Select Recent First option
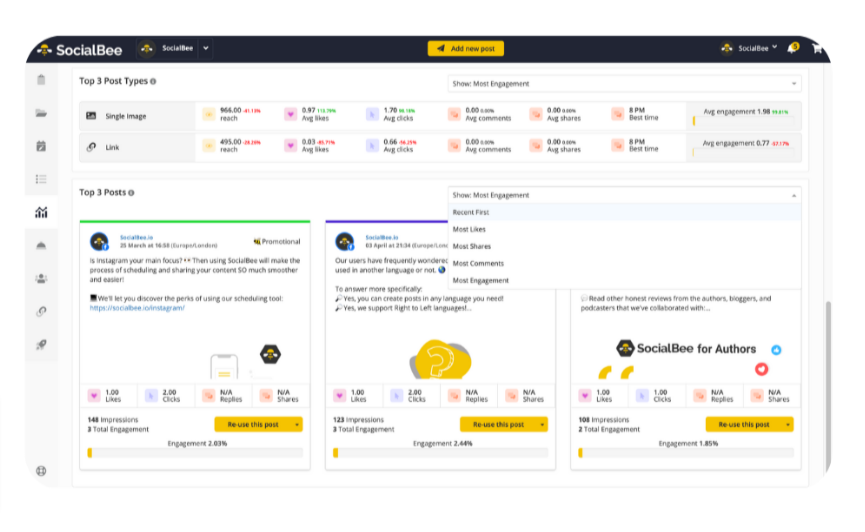865x532 pixels. click(624, 212)
